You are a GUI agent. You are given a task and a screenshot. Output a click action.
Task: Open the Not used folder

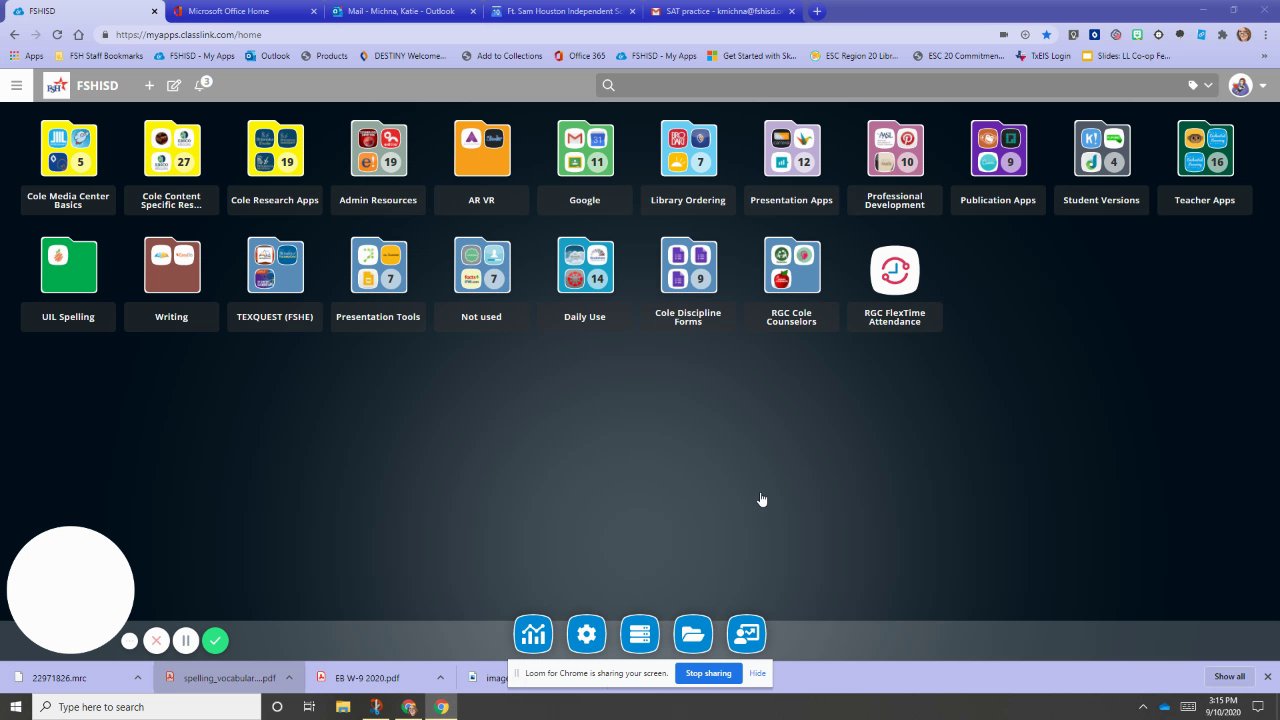click(482, 266)
